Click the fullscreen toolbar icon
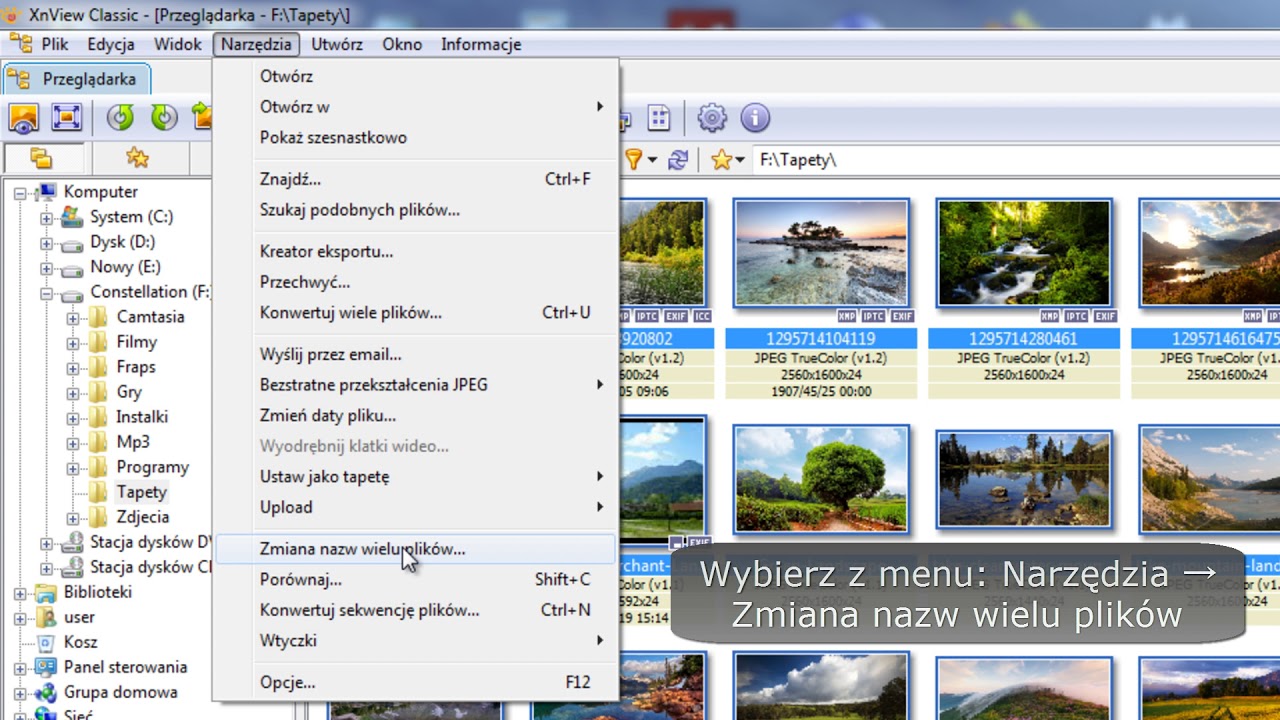Viewport: 1280px width, 720px height. [x=66, y=118]
